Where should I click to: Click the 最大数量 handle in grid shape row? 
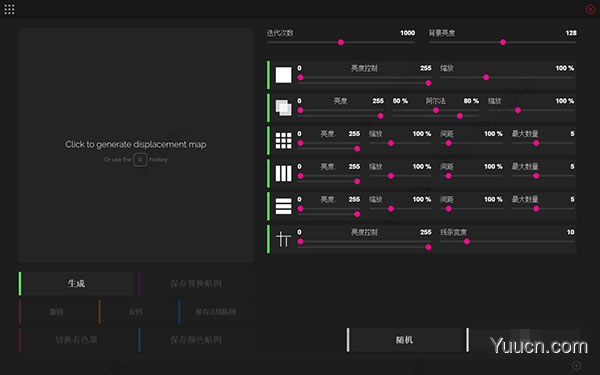coord(536,143)
